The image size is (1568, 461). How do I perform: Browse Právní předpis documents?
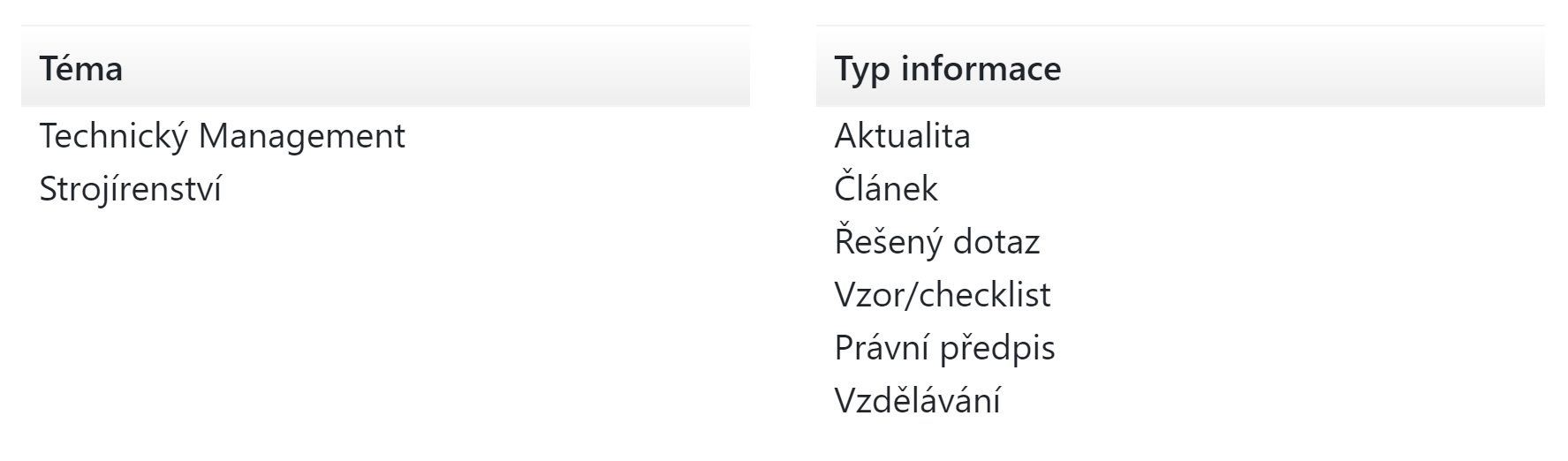point(944,347)
